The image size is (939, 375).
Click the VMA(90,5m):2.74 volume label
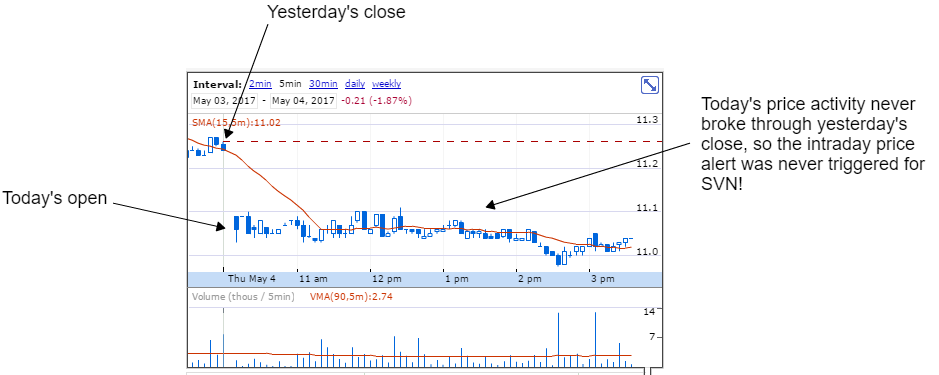tap(351, 297)
